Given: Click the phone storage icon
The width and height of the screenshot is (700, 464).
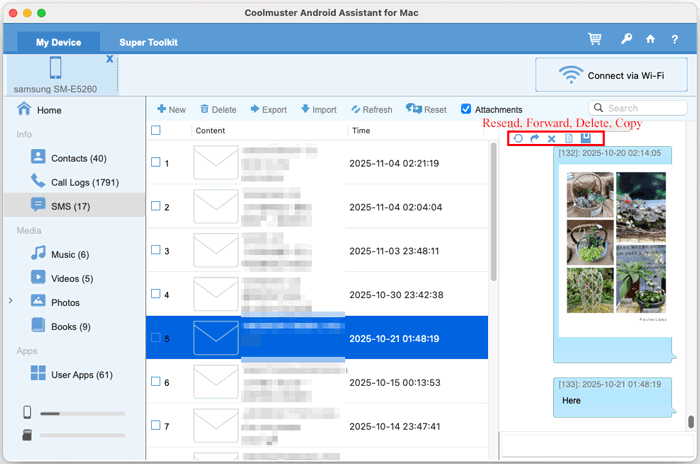Looking at the screenshot, I should pyautogui.click(x=27, y=412).
